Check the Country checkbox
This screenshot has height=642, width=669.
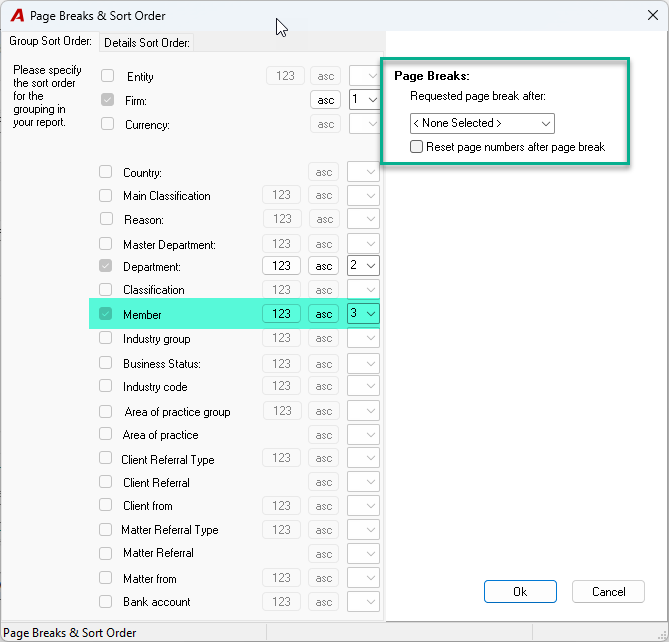(105, 172)
